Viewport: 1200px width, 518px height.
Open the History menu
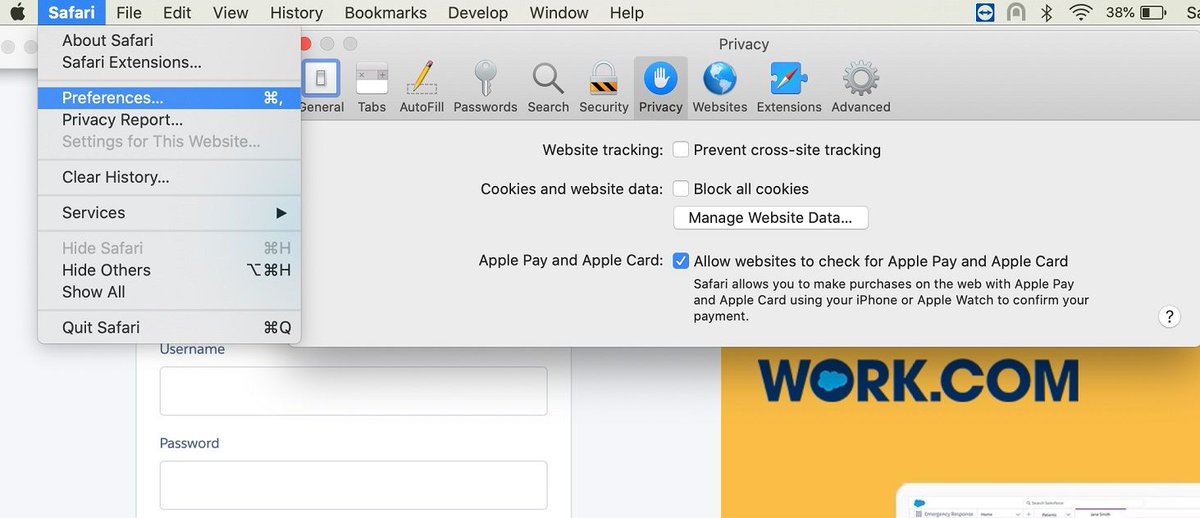coord(296,13)
